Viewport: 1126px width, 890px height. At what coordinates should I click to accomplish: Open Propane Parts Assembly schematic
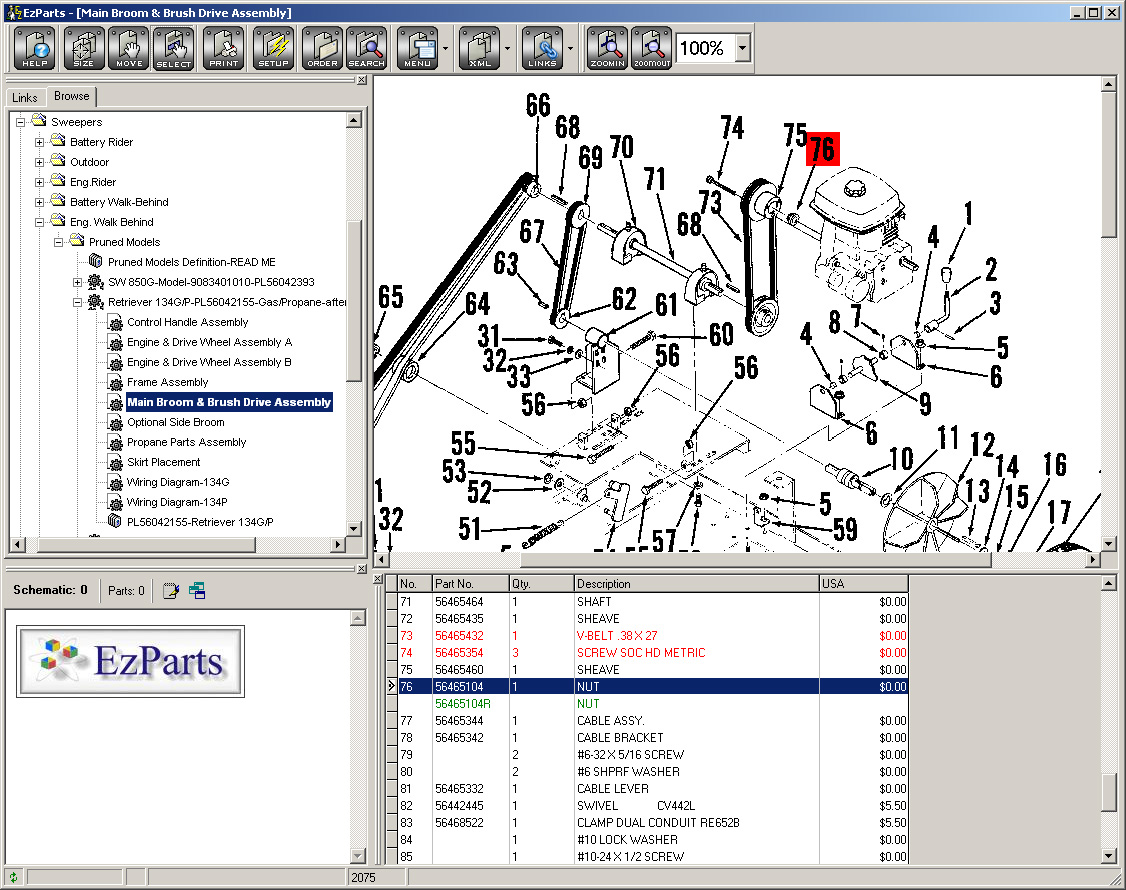[187, 442]
